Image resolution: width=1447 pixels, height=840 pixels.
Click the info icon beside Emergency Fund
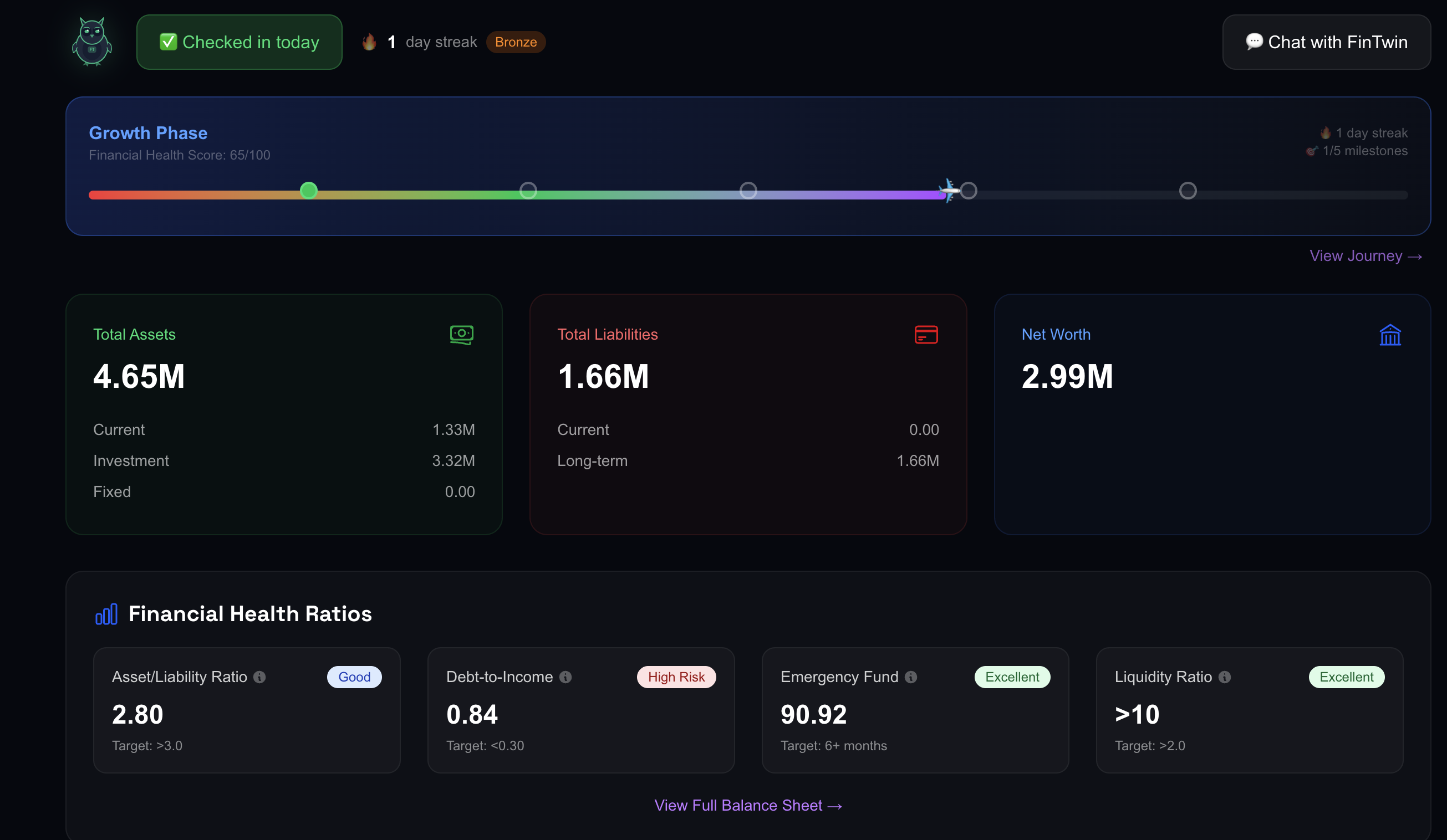tap(911, 677)
